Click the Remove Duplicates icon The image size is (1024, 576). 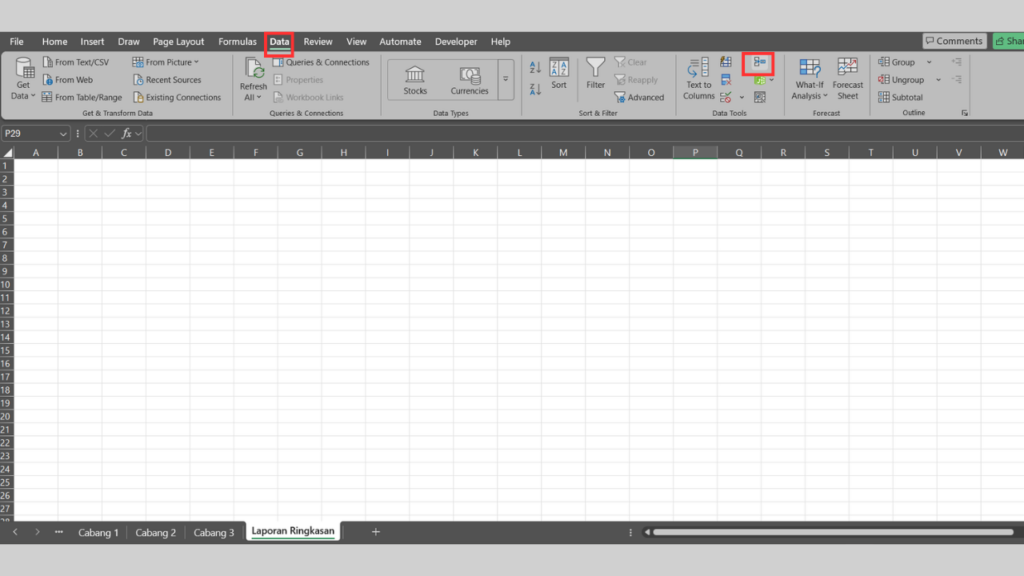pyautogui.click(x=726, y=79)
